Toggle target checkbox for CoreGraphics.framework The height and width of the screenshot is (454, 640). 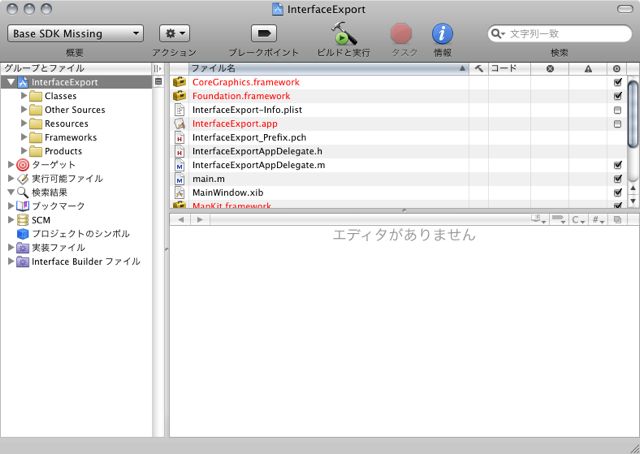[x=618, y=82]
